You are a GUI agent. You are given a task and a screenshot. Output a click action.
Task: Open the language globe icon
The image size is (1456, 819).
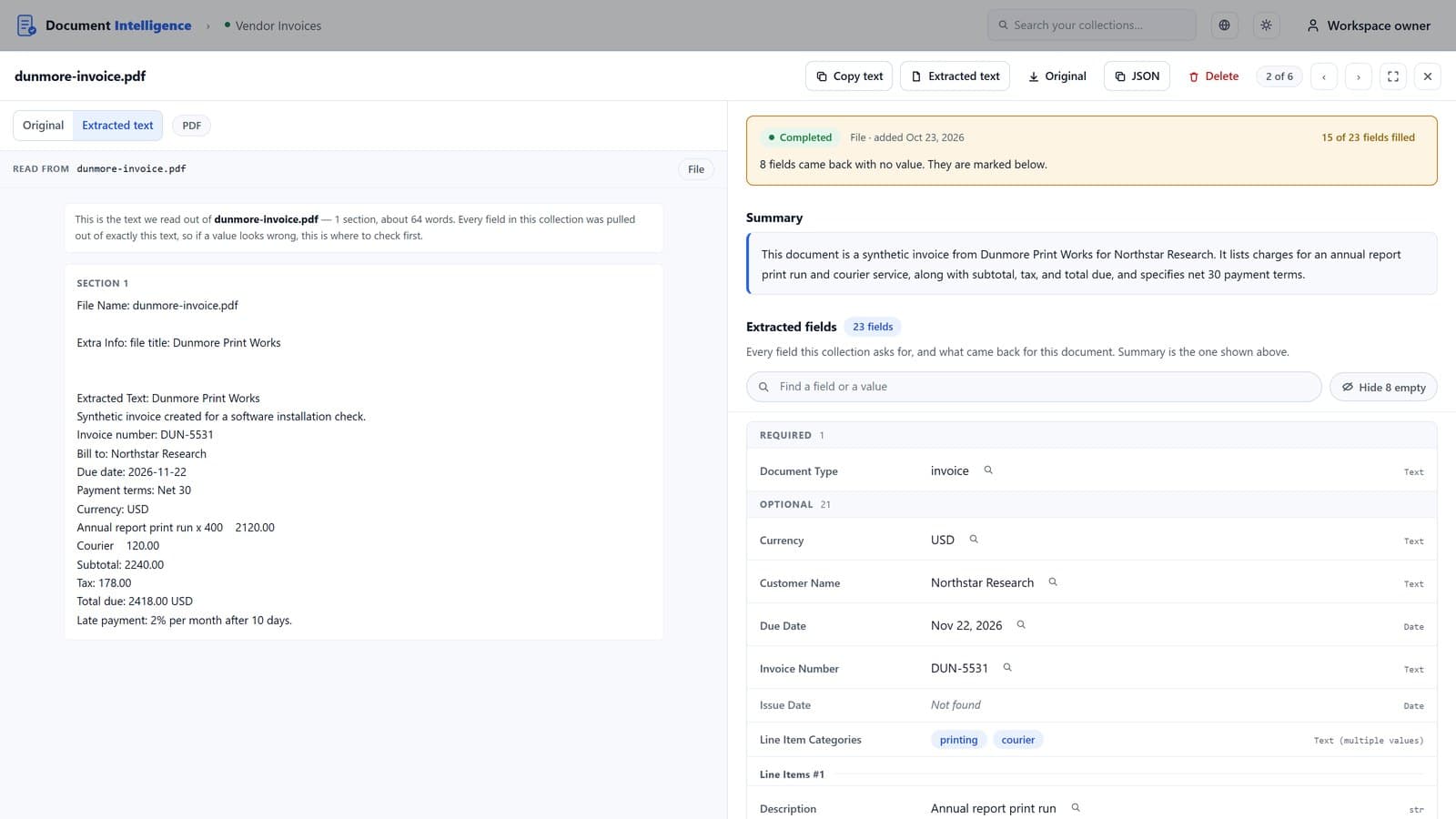click(1224, 25)
